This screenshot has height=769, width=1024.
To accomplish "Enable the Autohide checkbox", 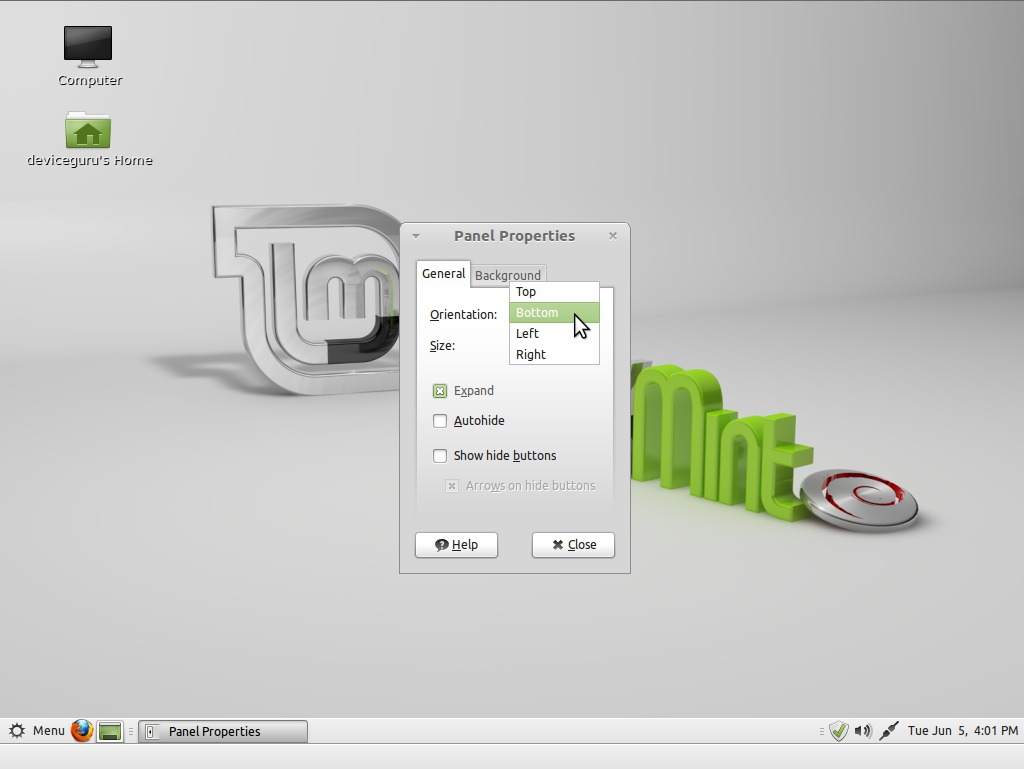I will (x=440, y=421).
